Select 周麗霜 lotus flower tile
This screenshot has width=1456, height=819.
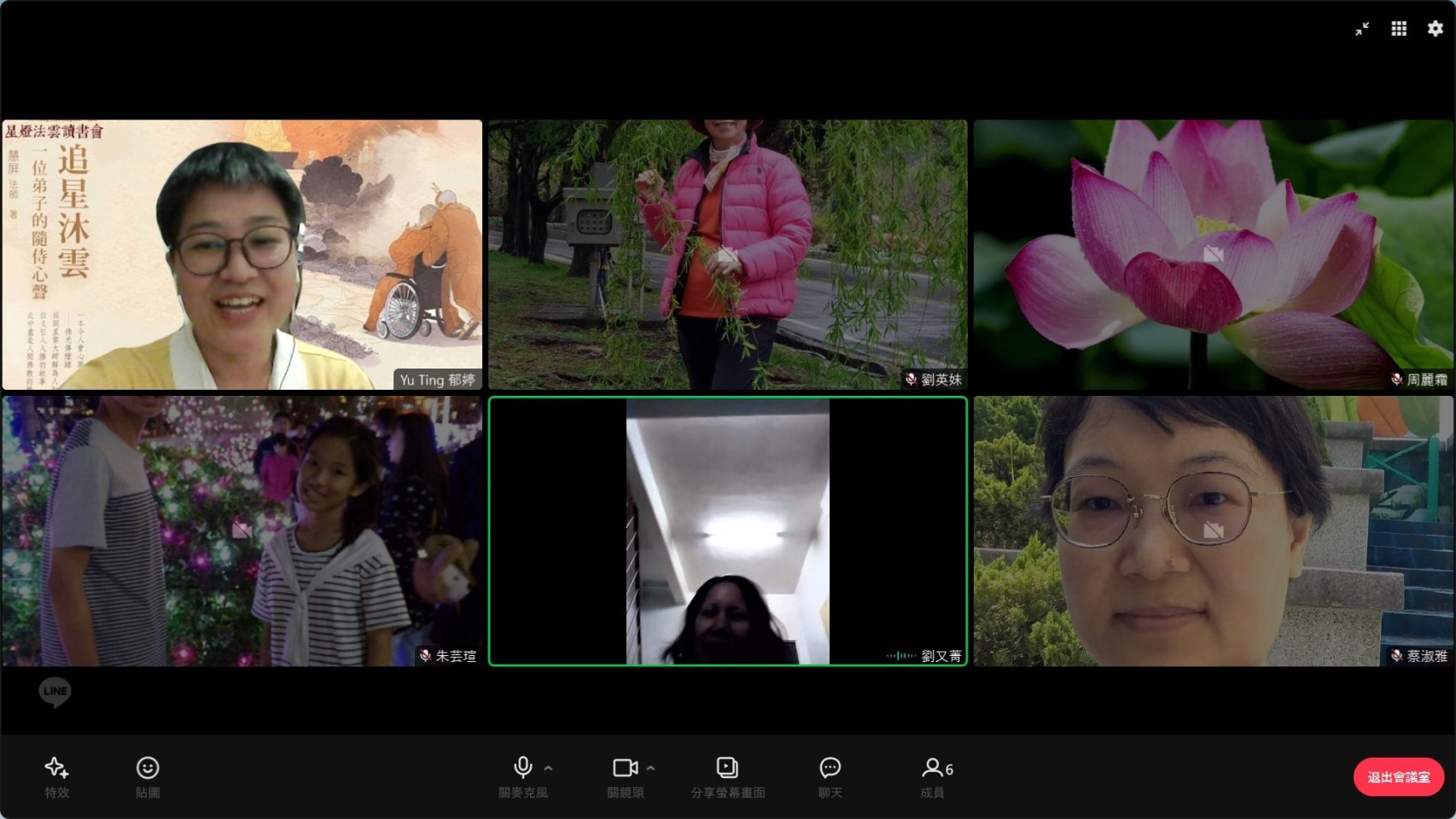coord(1213,254)
